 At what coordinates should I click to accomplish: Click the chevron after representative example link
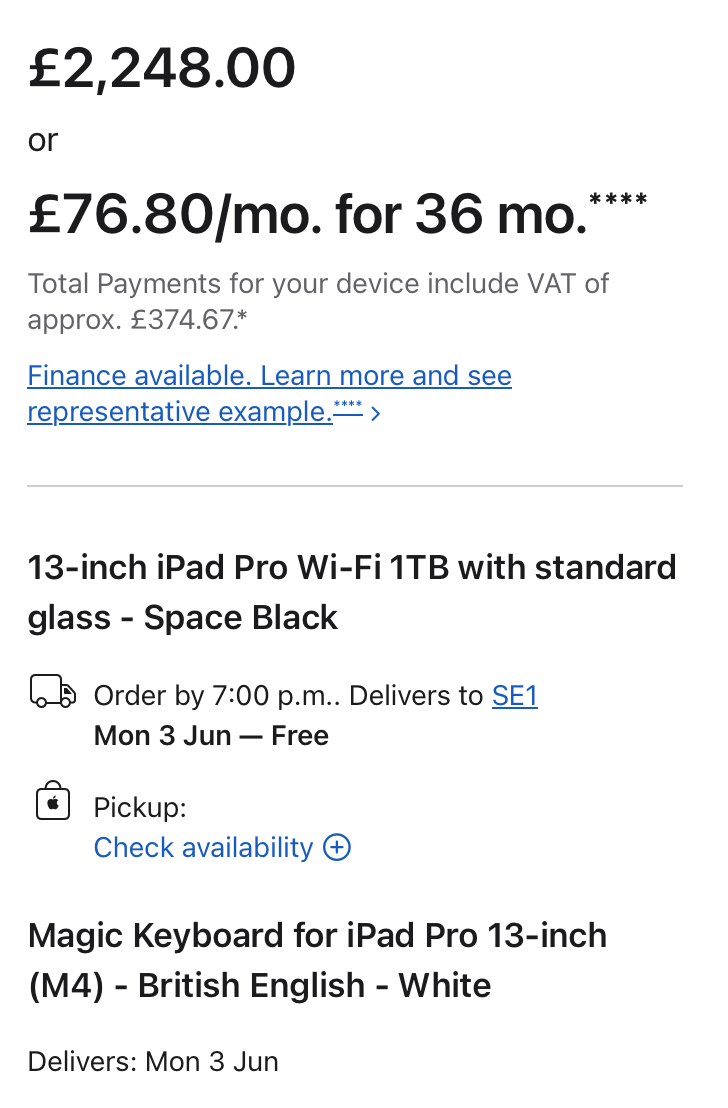[375, 413]
